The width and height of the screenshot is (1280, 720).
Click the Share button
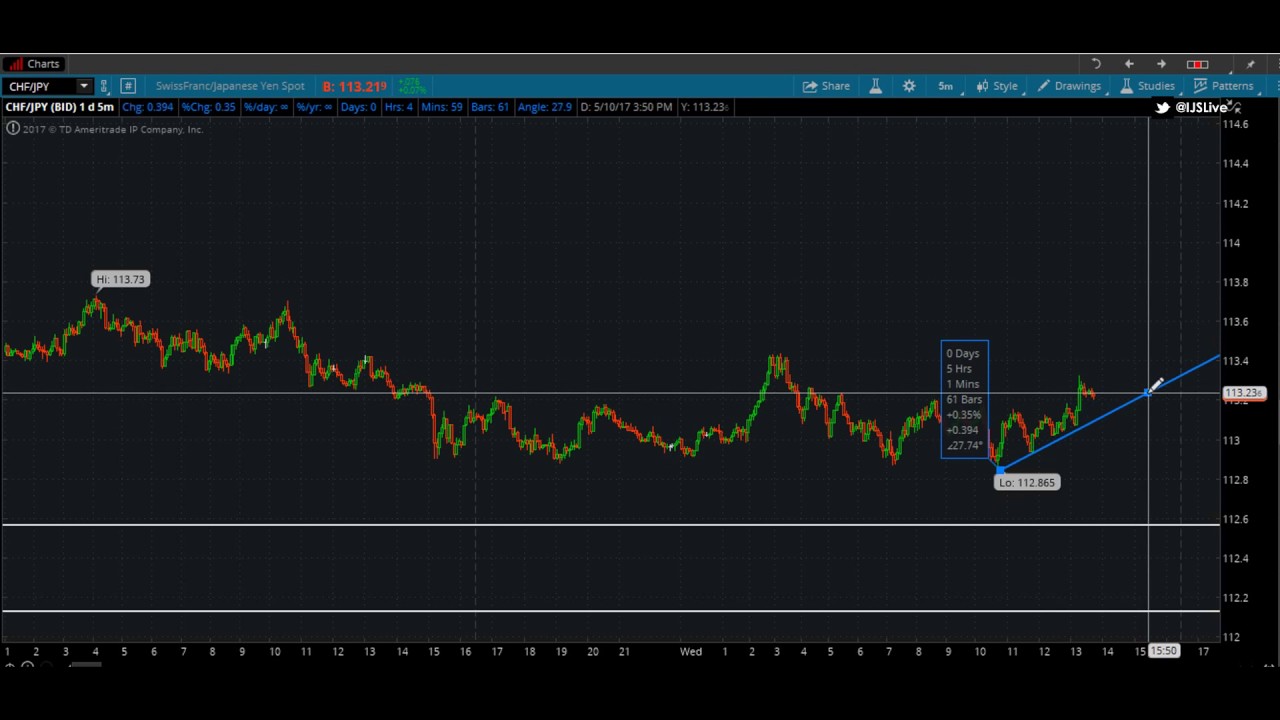[826, 86]
